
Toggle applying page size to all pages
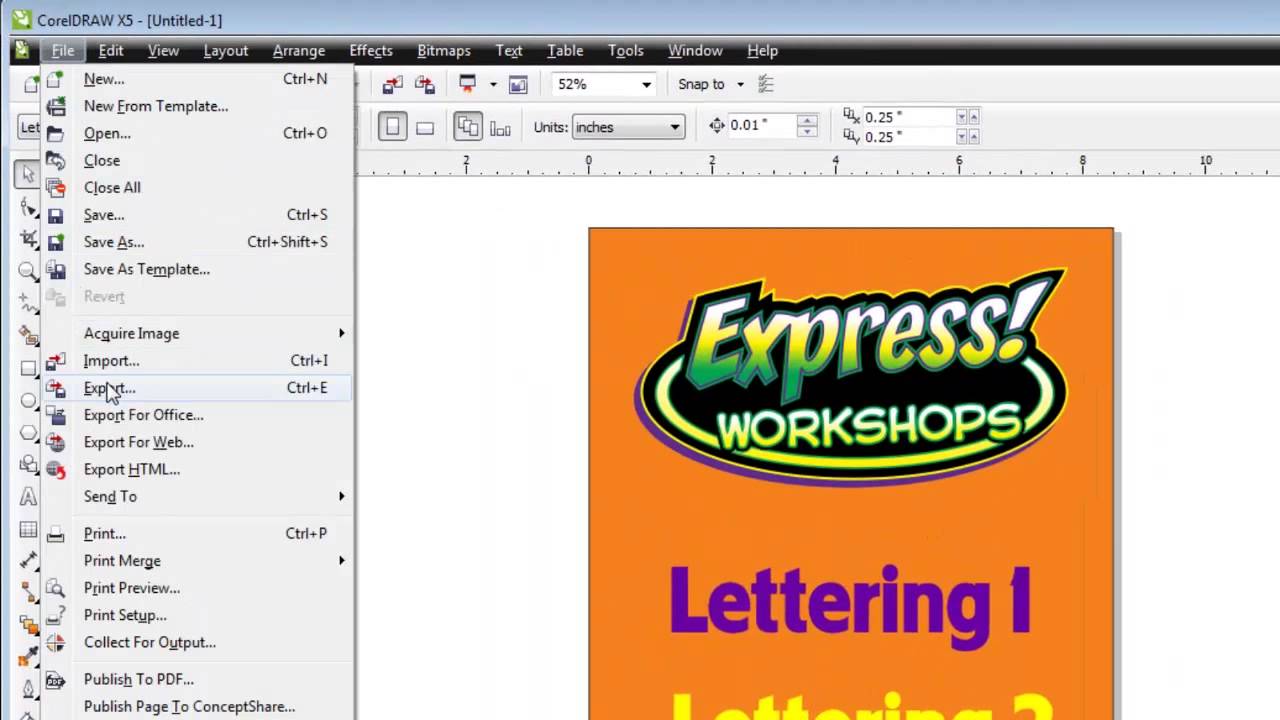(469, 126)
